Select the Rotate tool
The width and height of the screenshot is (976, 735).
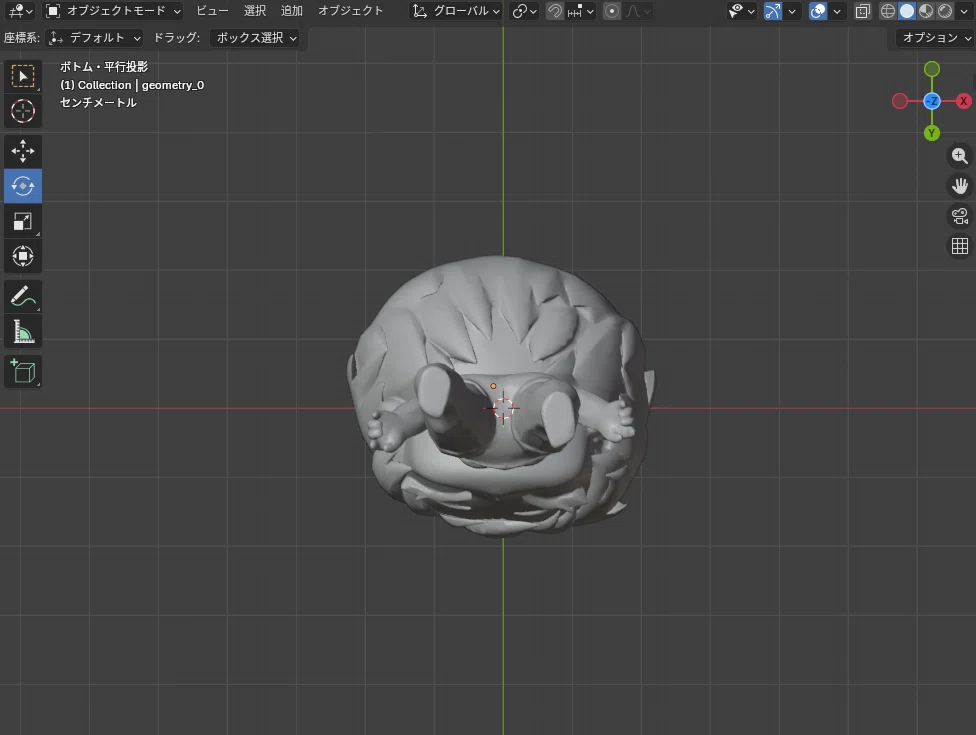[x=23, y=186]
